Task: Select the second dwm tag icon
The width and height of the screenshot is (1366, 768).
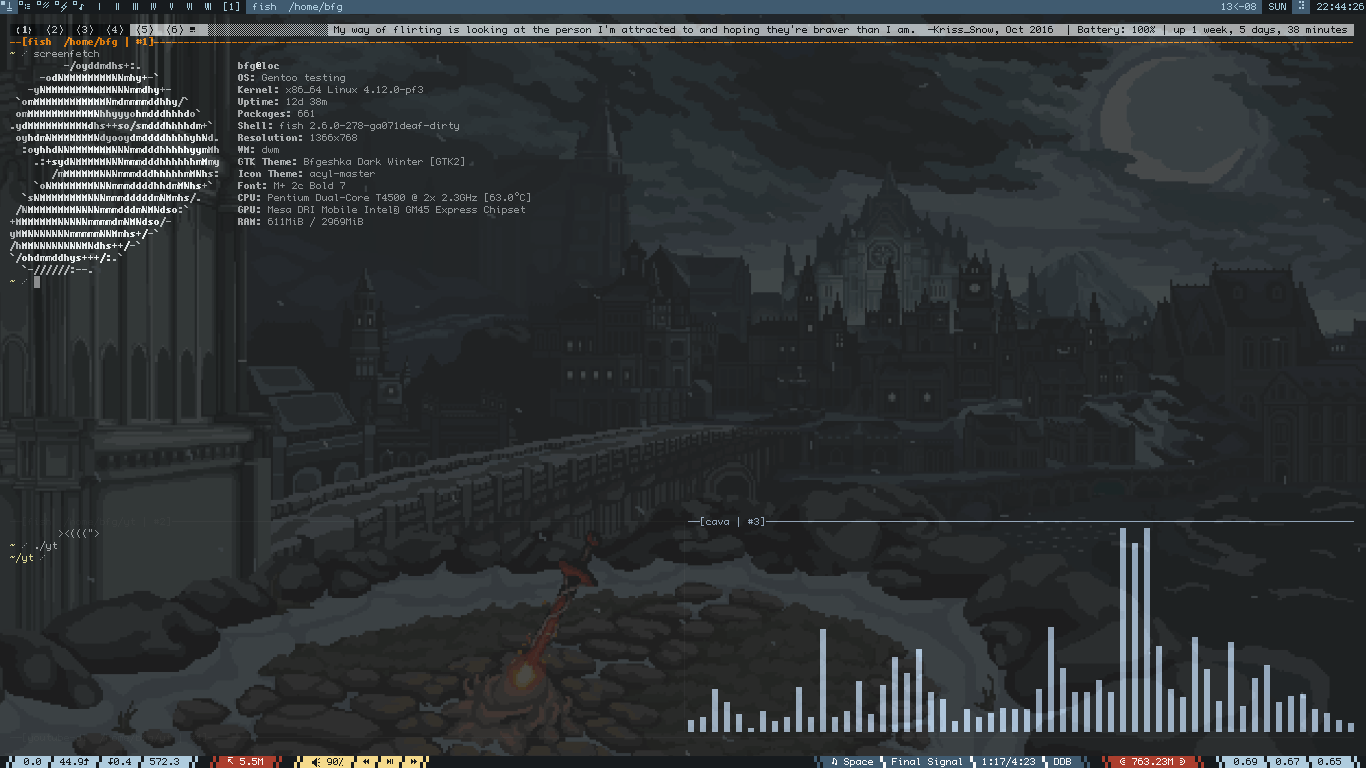Action: [26, 6]
